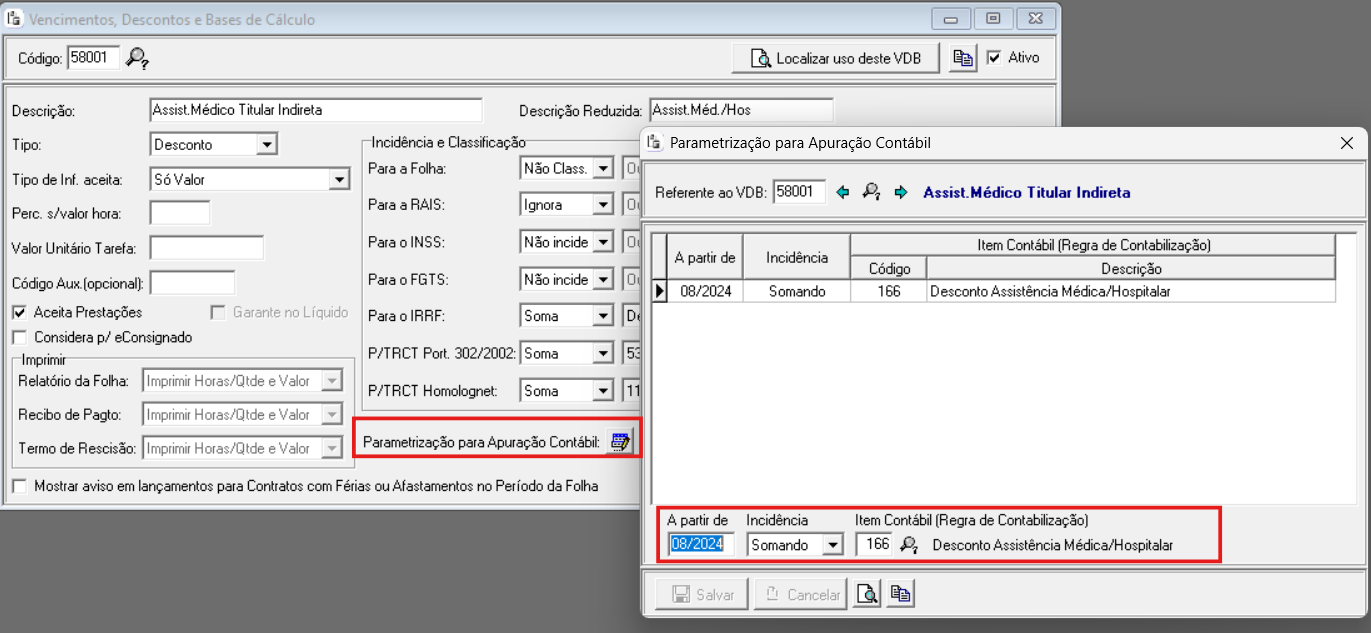
Task: Click the copy icon beside Localizar uso deste VDB
Action: 963,58
